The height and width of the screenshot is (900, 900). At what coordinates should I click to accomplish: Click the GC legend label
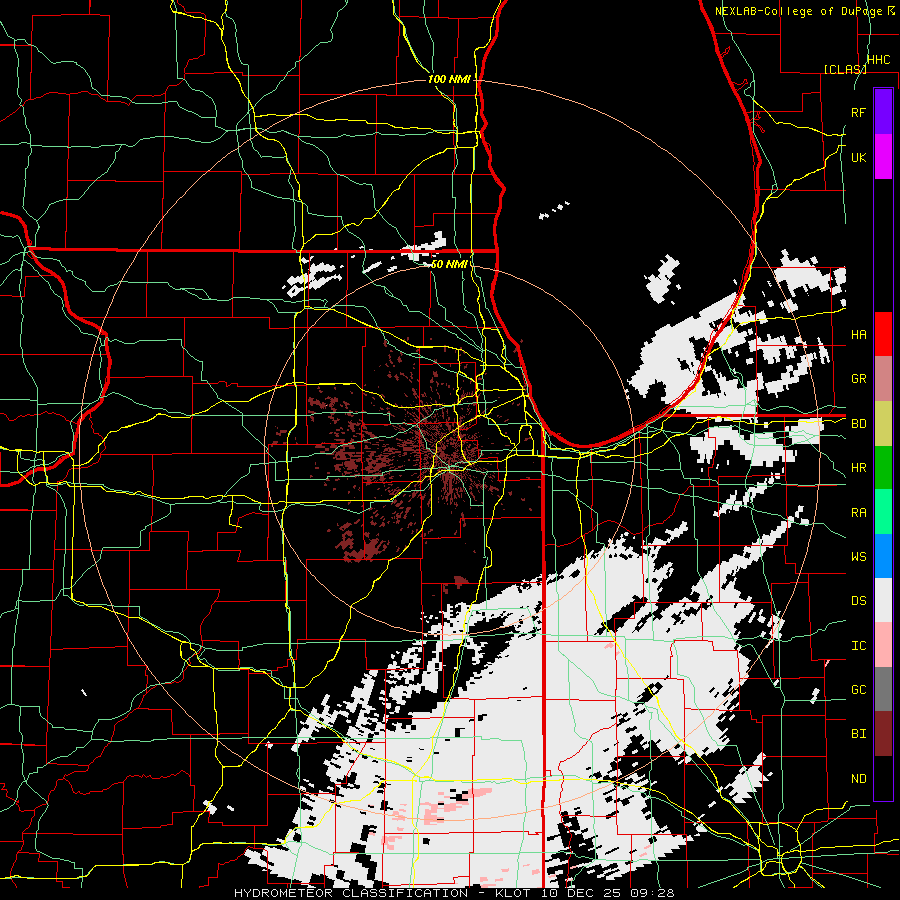click(x=858, y=690)
